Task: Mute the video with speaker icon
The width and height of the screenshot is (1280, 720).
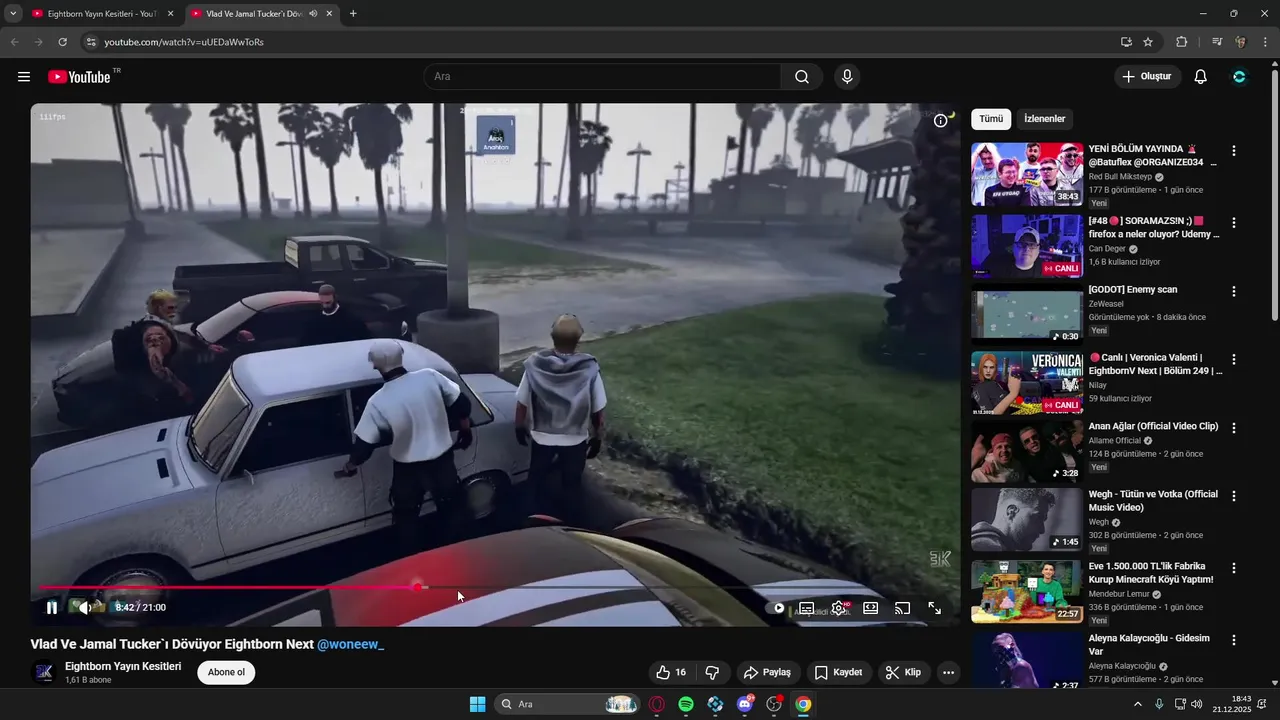Action: coord(86,607)
